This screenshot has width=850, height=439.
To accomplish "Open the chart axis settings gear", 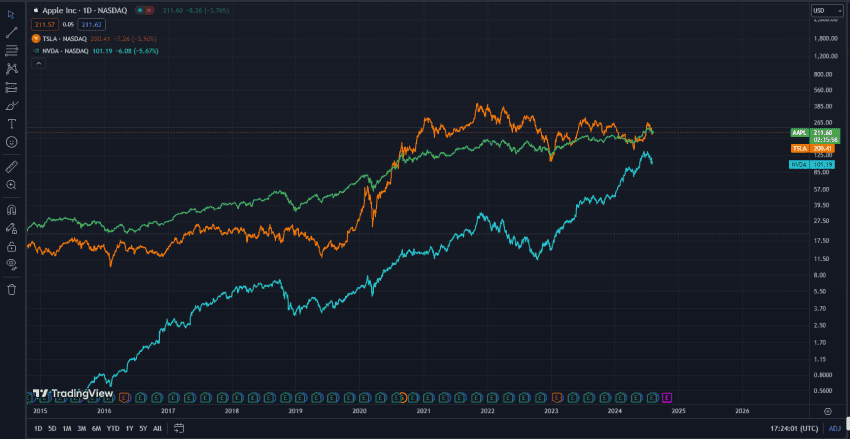I will pos(828,412).
